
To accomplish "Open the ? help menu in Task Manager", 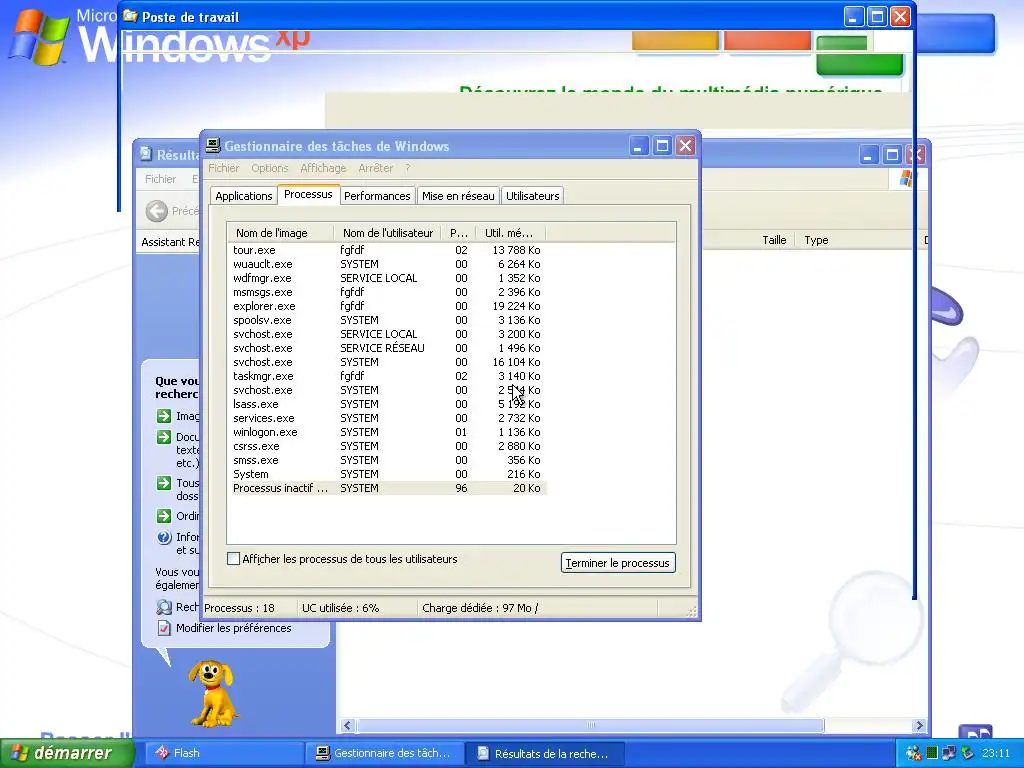I will [408, 168].
